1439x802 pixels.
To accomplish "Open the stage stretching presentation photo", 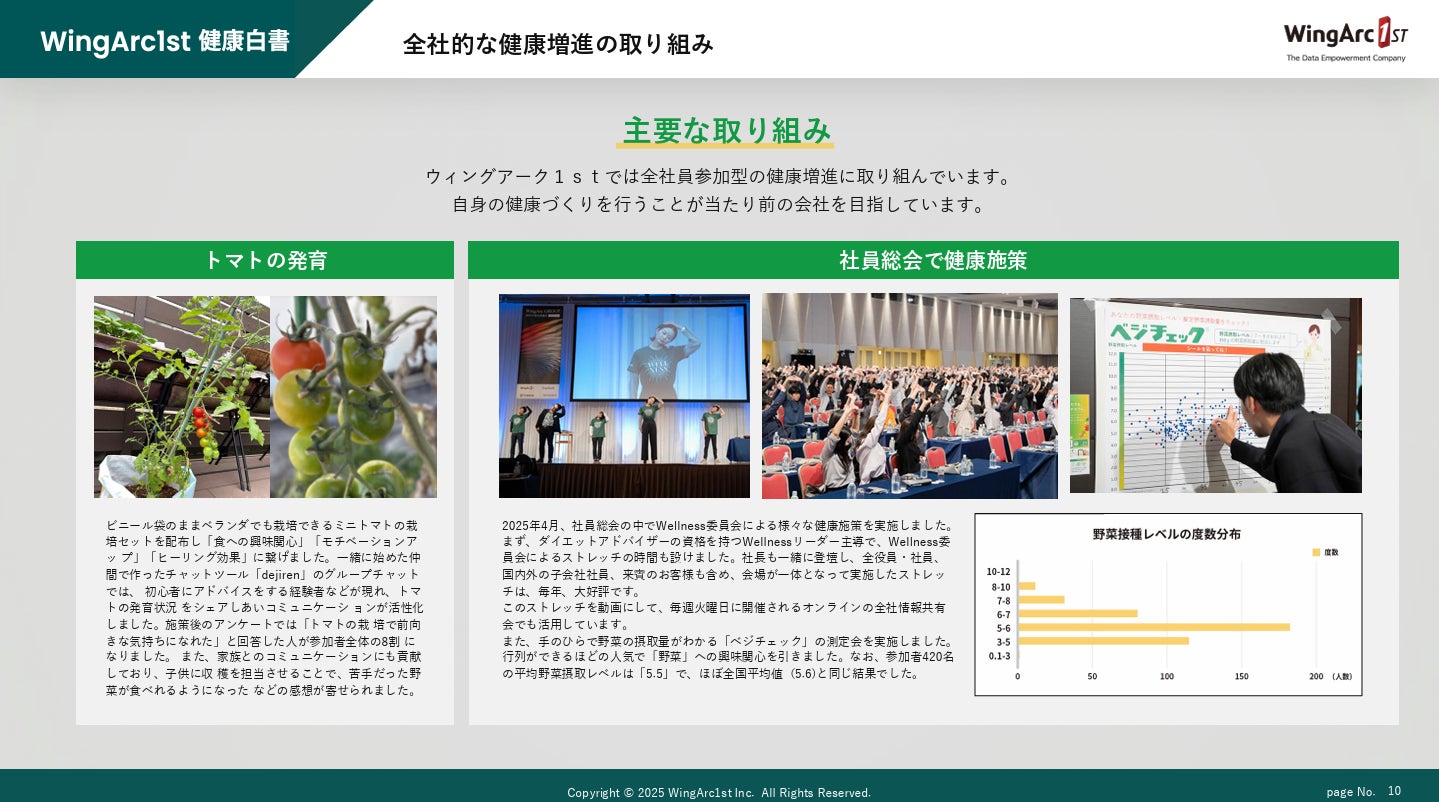I will 624,396.
